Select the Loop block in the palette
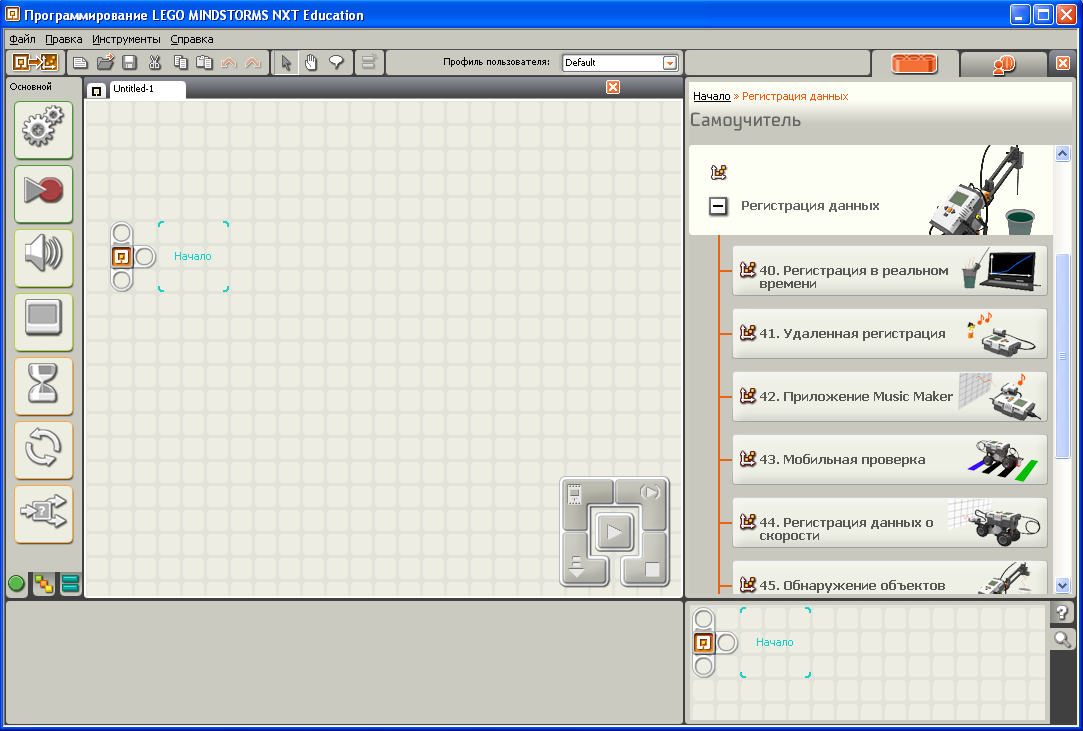The width and height of the screenshot is (1083, 731). (x=44, y=450)
